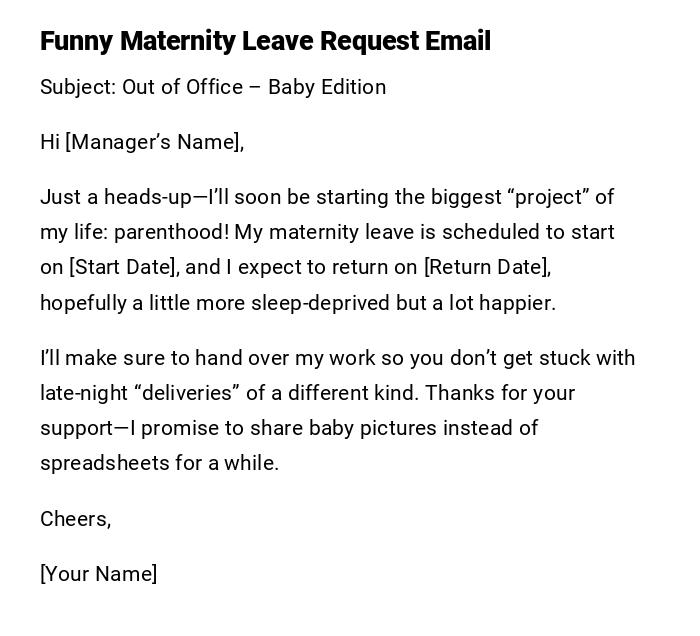This screenshot has width=700, height=636.
Task: Click the '[Your Name]' signature placeholder
Action: click(x=98, y=574)
